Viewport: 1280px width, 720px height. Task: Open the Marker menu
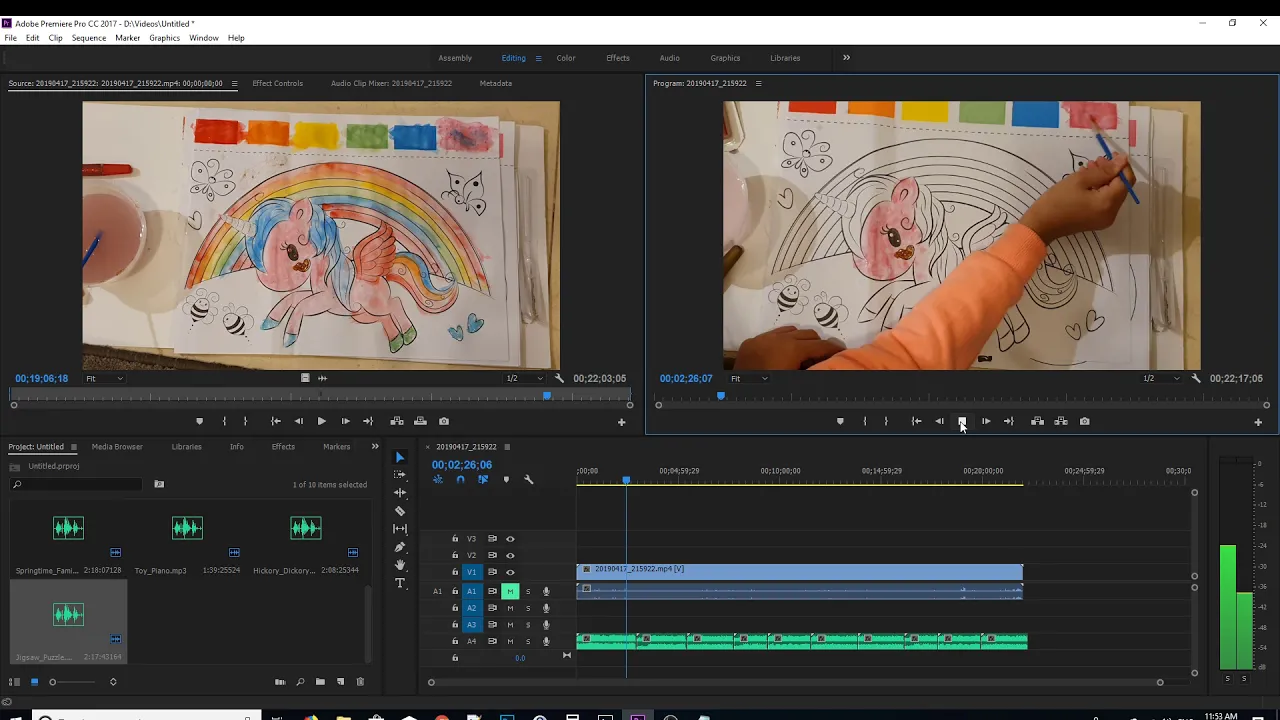pos(127,38)
